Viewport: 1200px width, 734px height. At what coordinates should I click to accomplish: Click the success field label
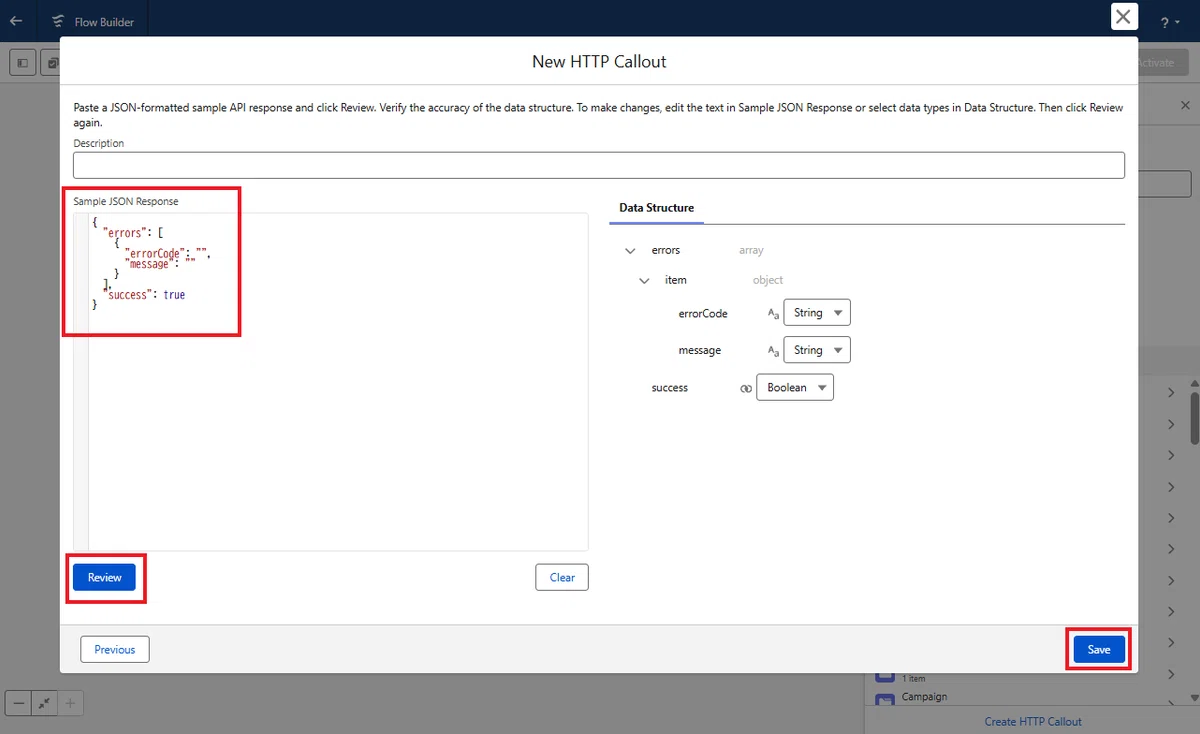click(670, 388)
